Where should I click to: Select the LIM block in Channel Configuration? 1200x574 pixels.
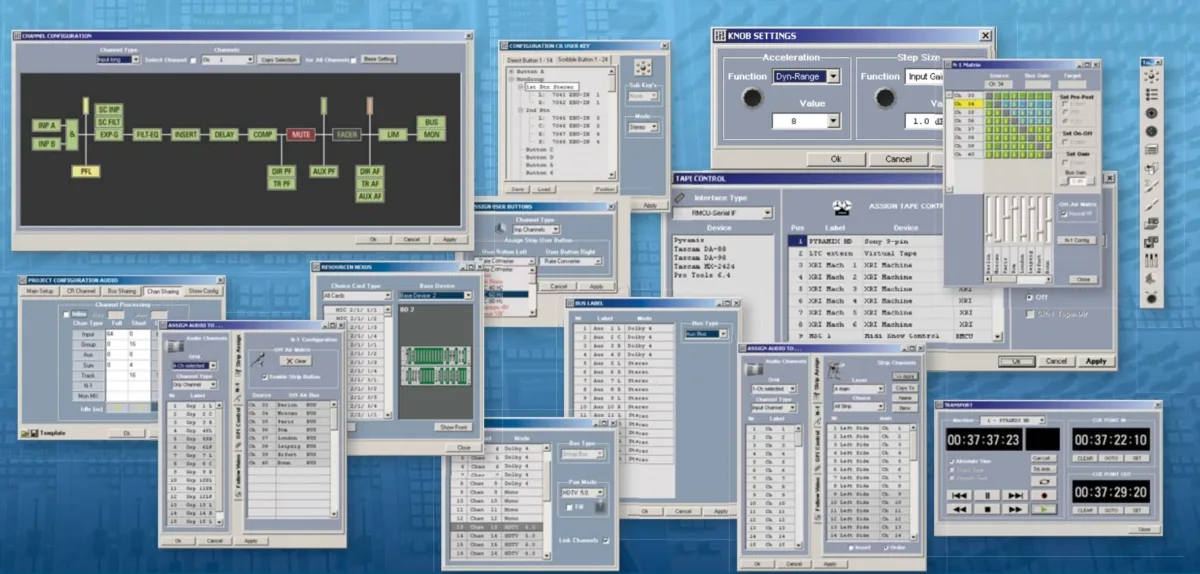[x=393, y=134]
